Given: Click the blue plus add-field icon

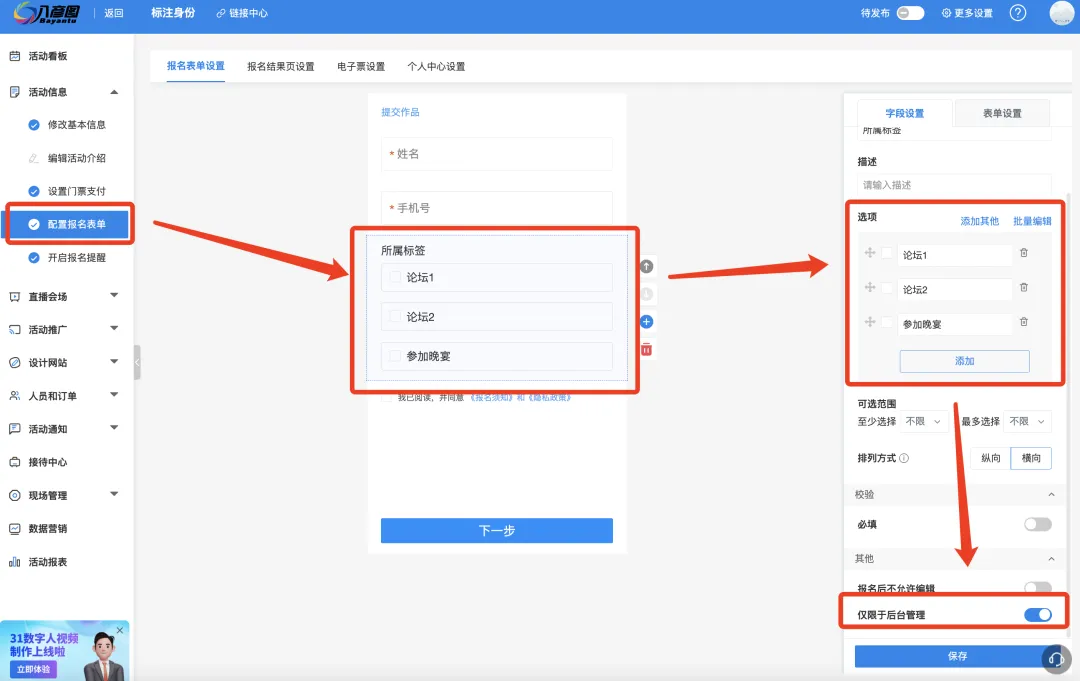Looking at the screenshot, I should (646, 322).
